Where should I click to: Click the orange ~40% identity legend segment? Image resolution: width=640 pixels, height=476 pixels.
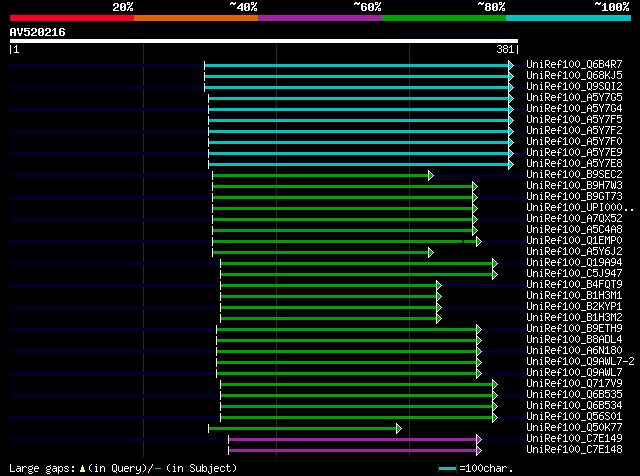point(196,18)
